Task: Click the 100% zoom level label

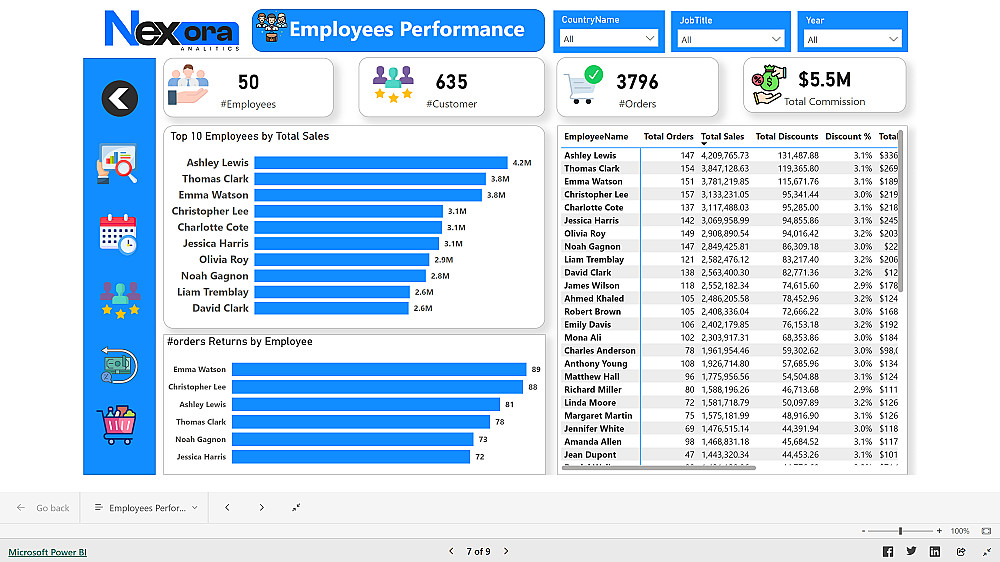Action: 960,531
